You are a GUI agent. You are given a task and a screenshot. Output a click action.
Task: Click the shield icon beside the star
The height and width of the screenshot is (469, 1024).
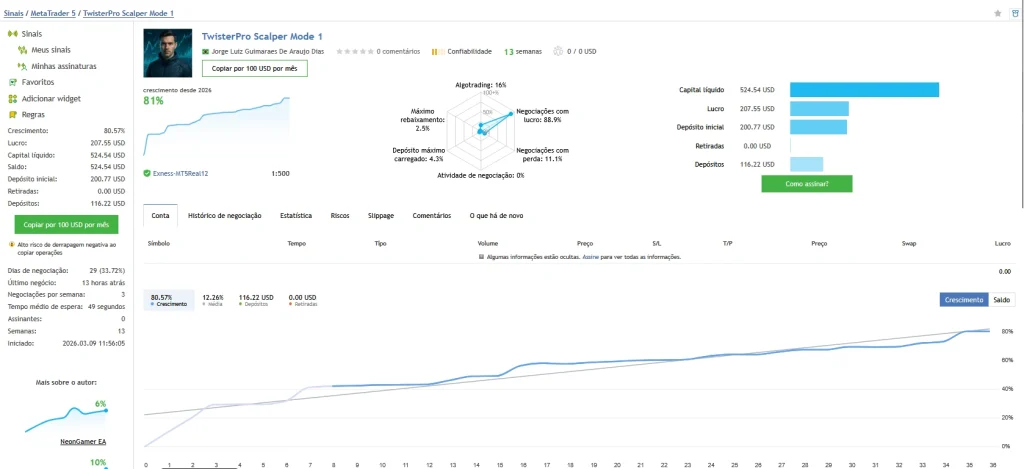(x=1015, y=13)
